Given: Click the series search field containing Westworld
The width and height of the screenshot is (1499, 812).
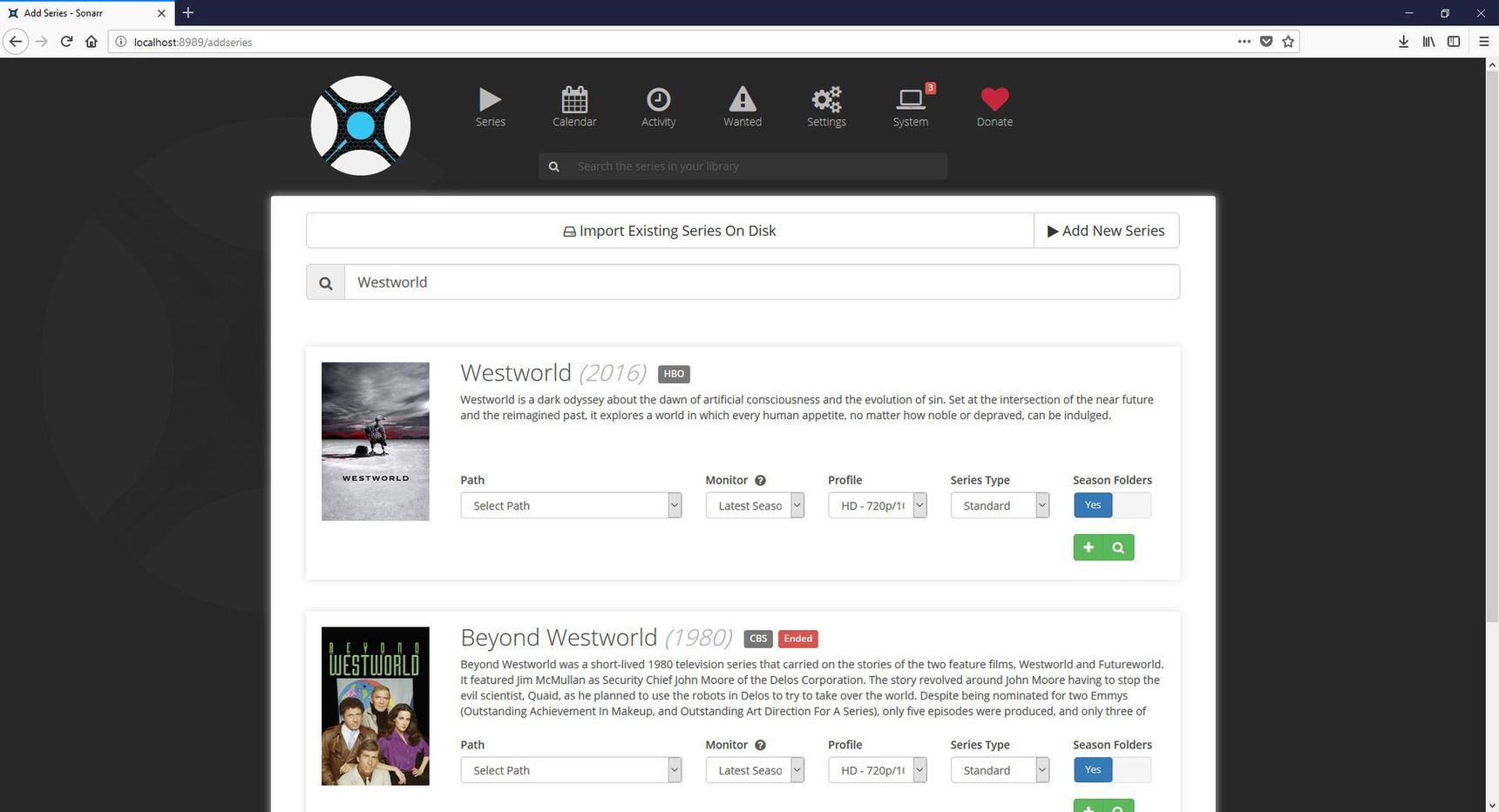Looking at the screenshot, I should coord(763,282).
